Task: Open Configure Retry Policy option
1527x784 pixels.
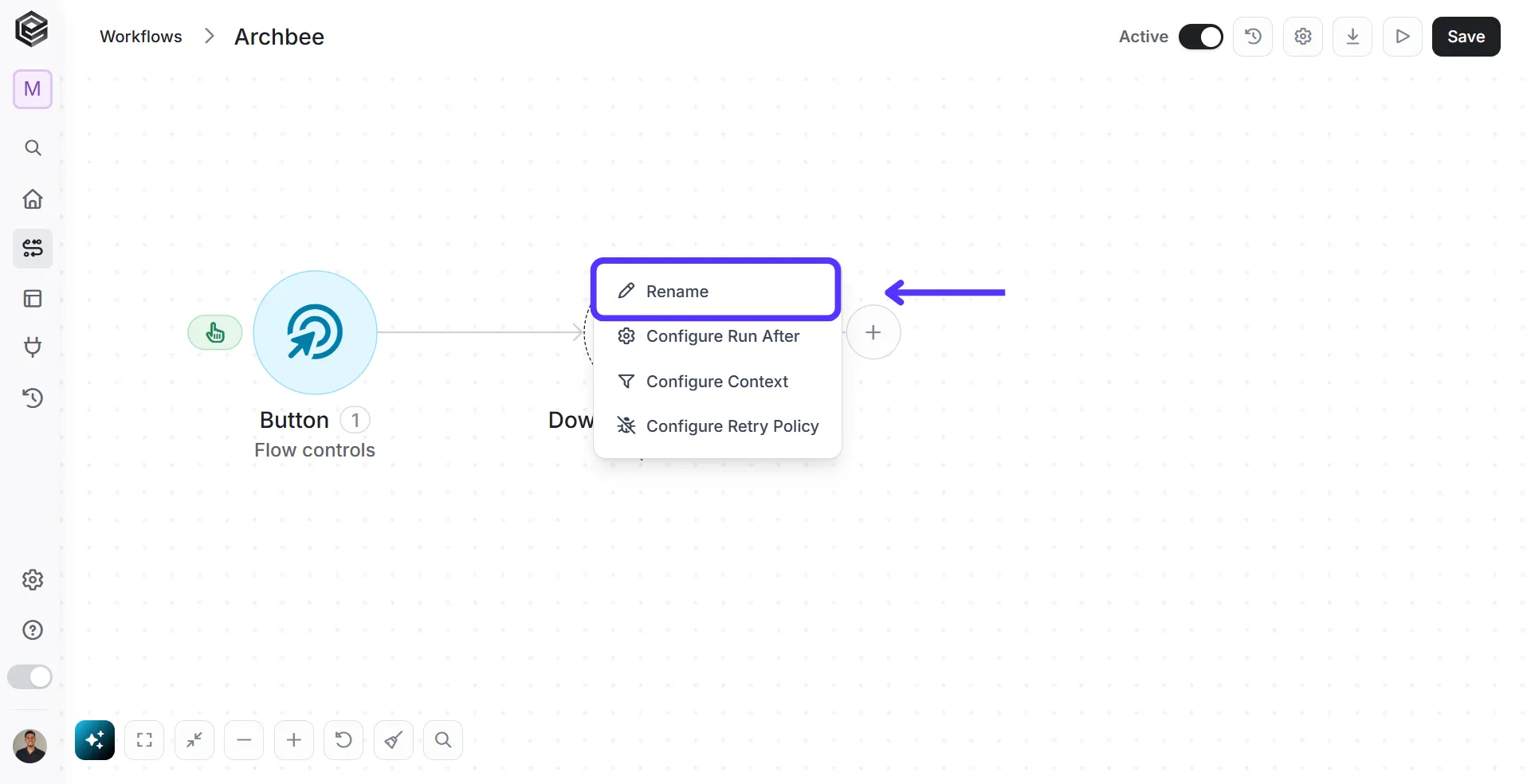Action: 717,426
